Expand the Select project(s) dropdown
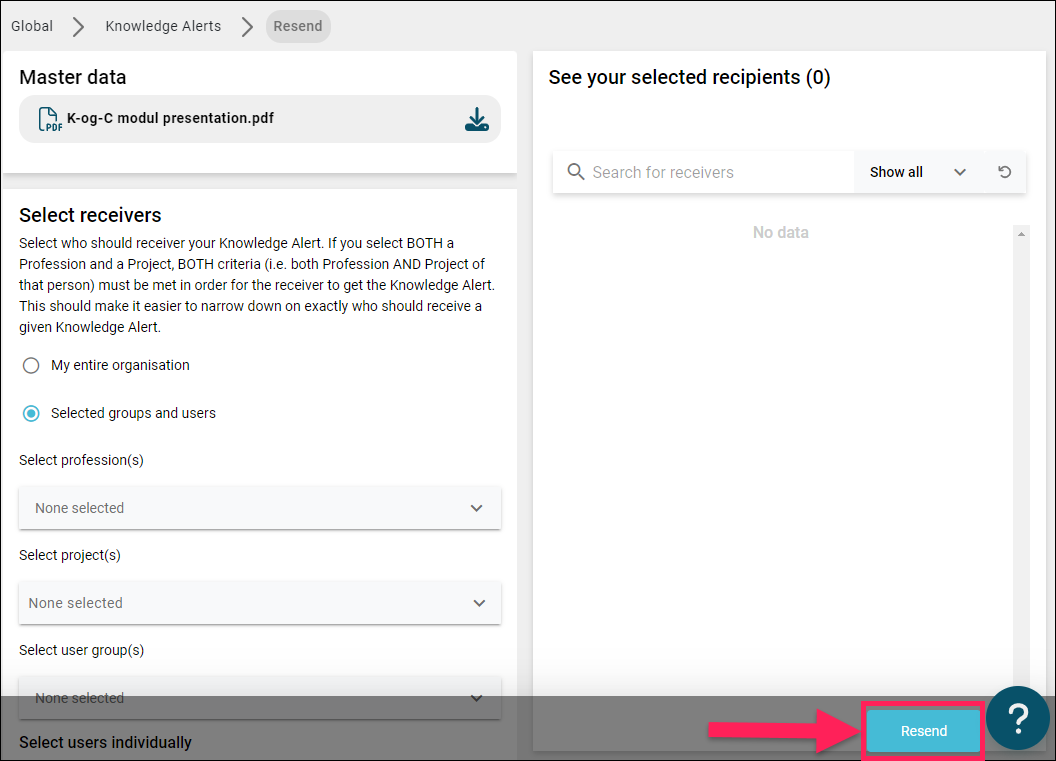1056x761 pixels. pos(259,603)
